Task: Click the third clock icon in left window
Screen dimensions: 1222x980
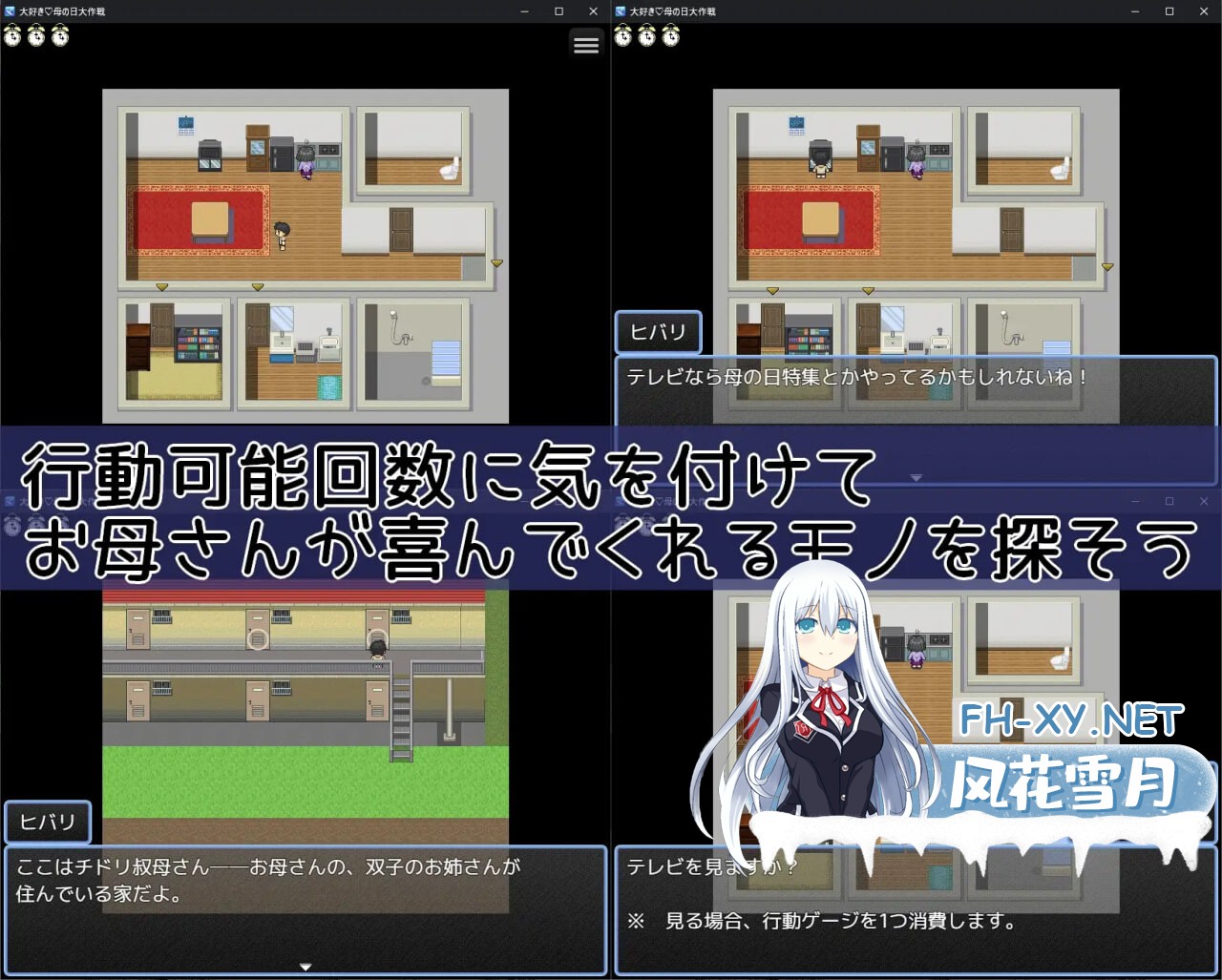Action: click(x=60, y=36)
